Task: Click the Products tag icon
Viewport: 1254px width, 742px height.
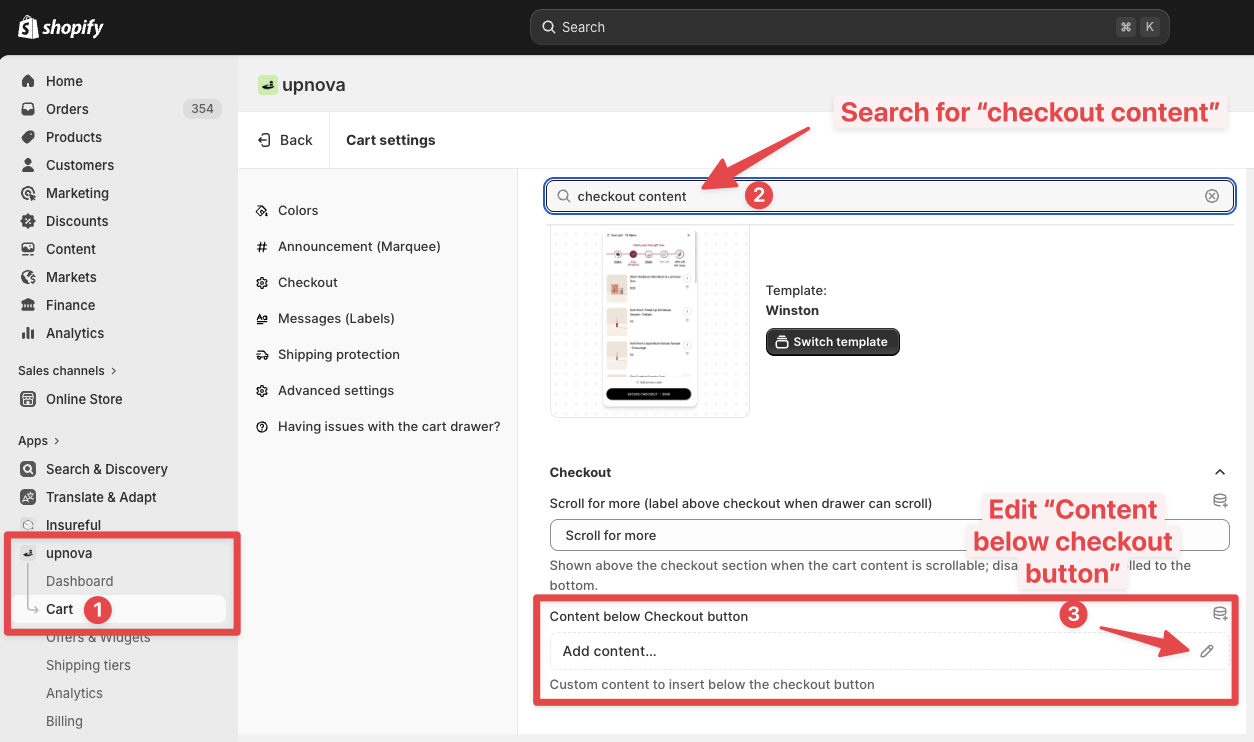Action: [x=28, y=137]
